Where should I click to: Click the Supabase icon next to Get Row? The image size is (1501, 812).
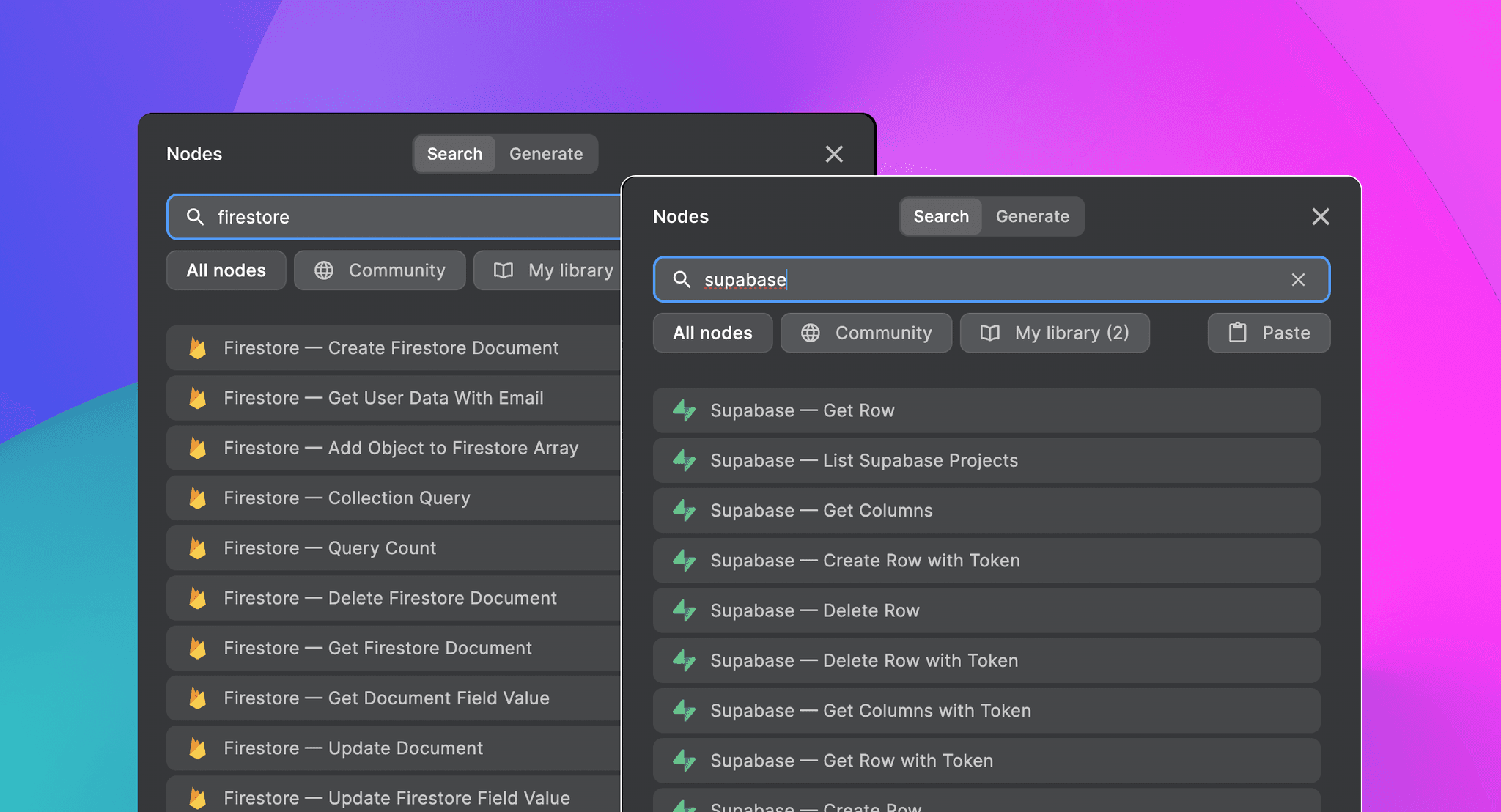(x=683, y=410)
